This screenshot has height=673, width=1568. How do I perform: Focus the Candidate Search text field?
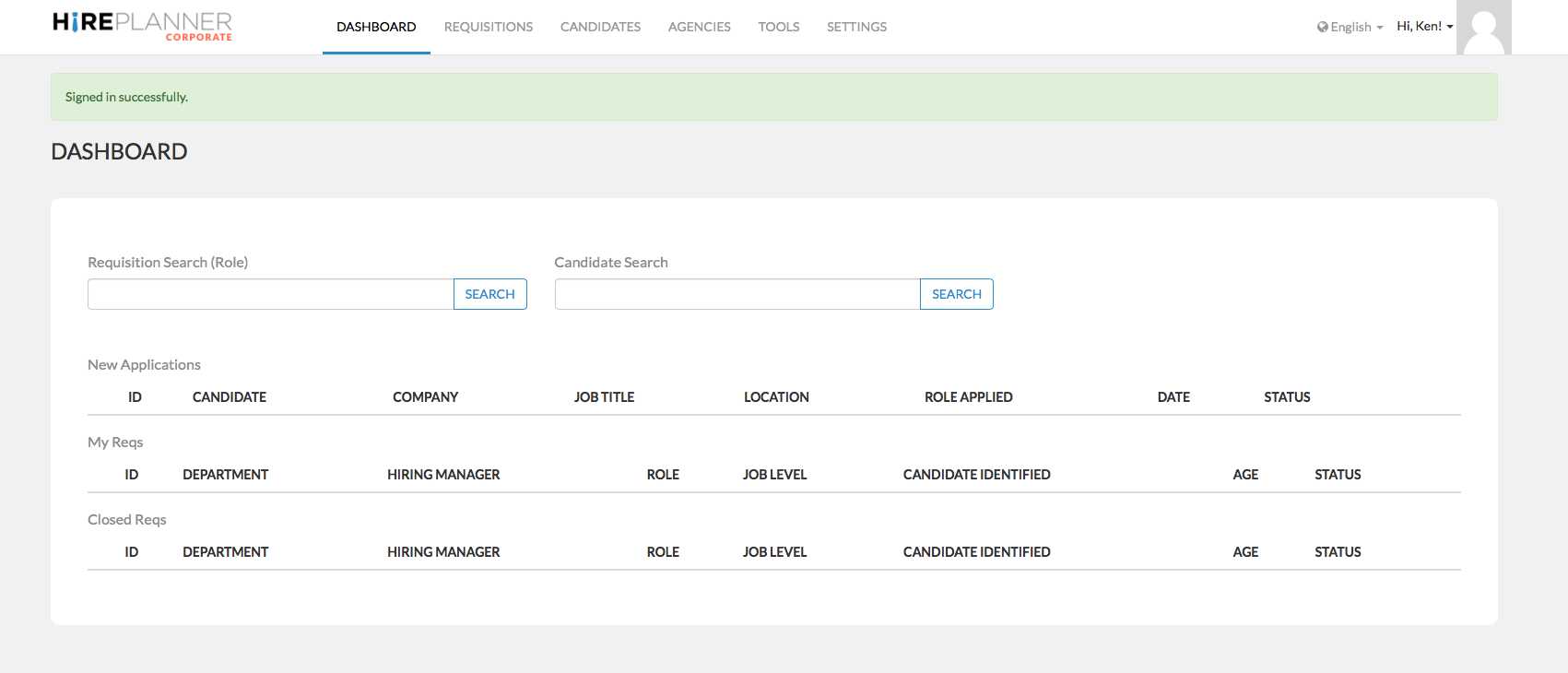pos(737,294)
